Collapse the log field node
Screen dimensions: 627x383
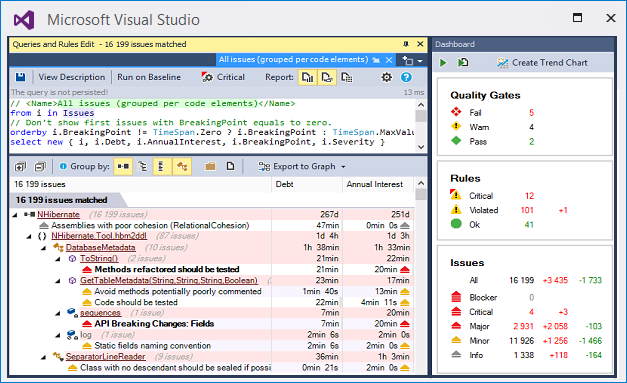[x=58, y=335]
